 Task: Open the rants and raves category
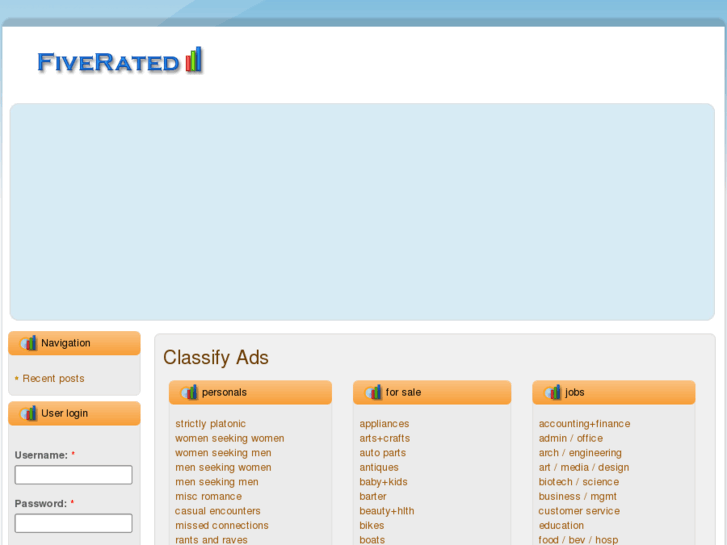[211, 540]
